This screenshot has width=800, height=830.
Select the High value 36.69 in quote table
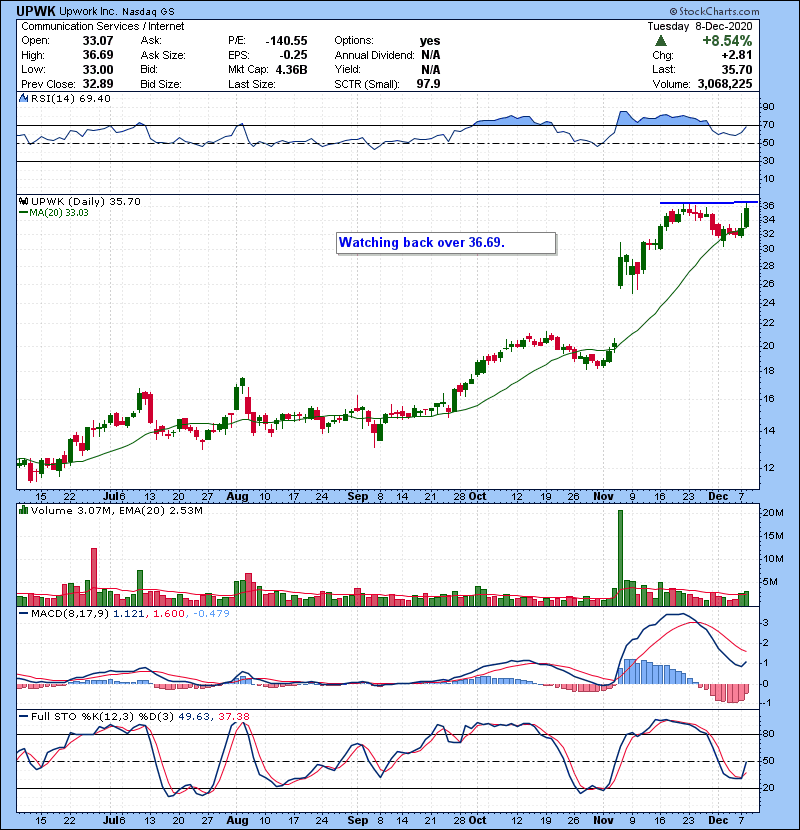pyautogui.click(x=98, y=55)
